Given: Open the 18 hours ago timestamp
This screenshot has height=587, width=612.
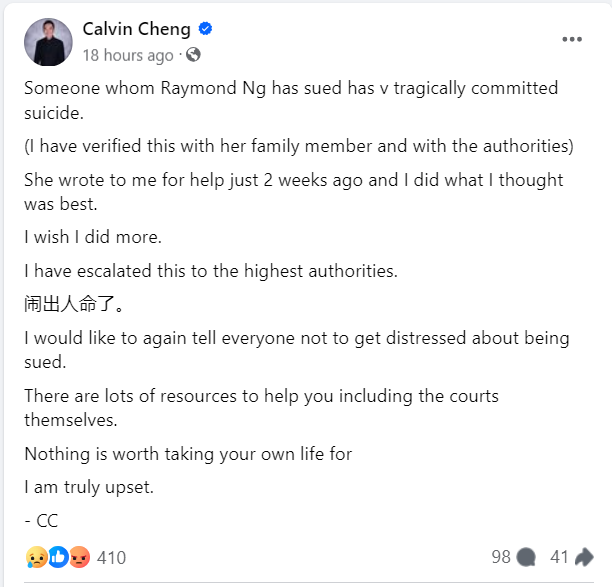Looking at the screenshot, I should (x=128, y=55).
